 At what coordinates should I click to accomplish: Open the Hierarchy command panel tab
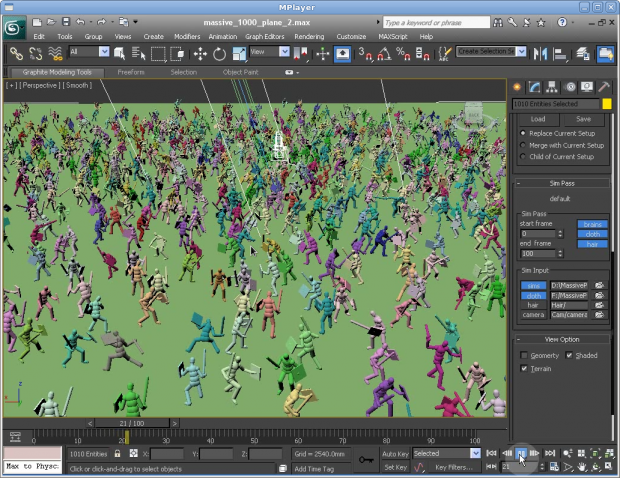(x=552, y=87)
